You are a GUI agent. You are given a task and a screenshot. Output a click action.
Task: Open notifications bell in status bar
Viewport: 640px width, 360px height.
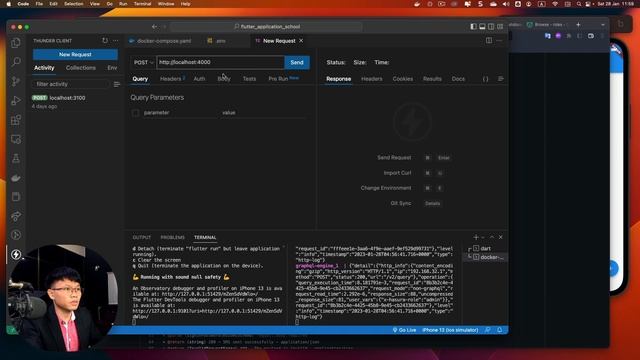tap(500, 330)
